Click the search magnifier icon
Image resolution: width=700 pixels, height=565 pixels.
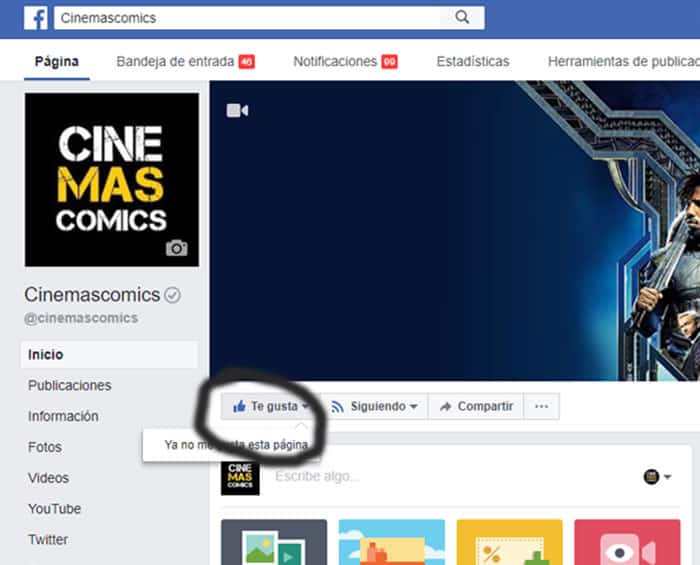pyautogui.click(x=462, y=18)
